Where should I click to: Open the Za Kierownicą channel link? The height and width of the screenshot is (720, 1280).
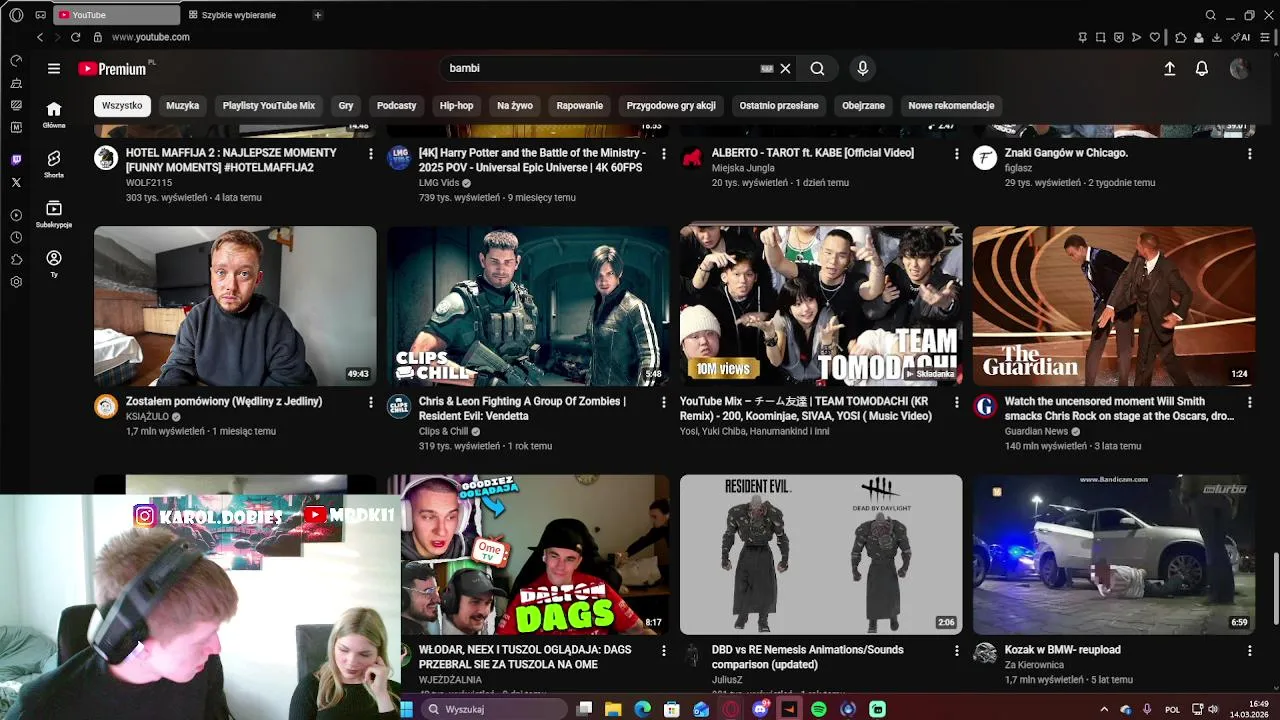1034,665
